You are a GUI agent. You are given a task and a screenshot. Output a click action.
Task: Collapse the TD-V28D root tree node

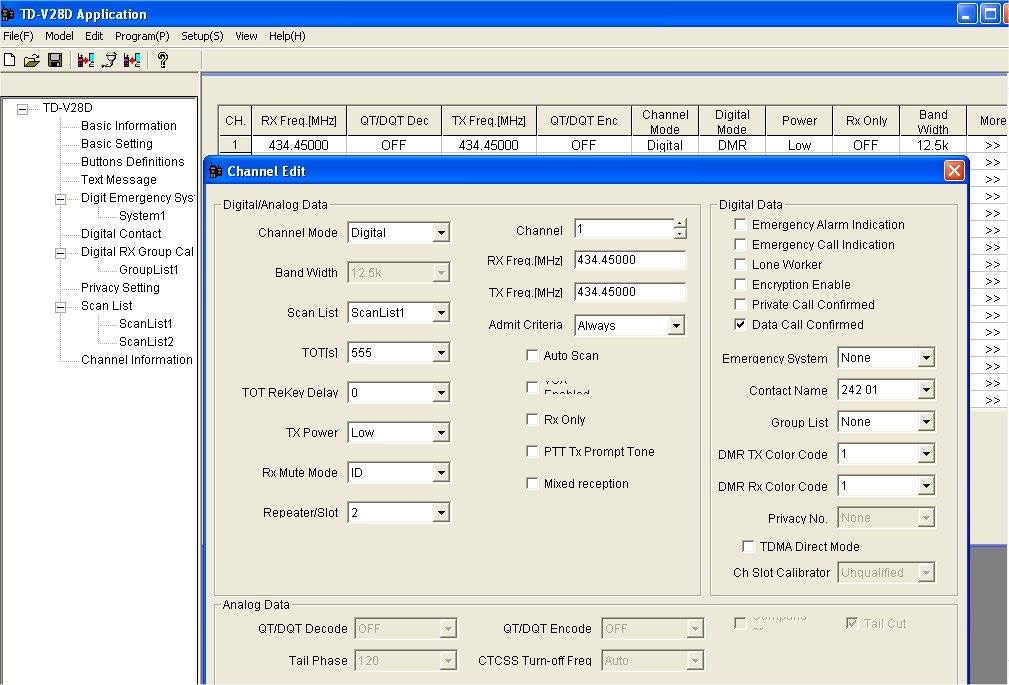pos(23,108)
